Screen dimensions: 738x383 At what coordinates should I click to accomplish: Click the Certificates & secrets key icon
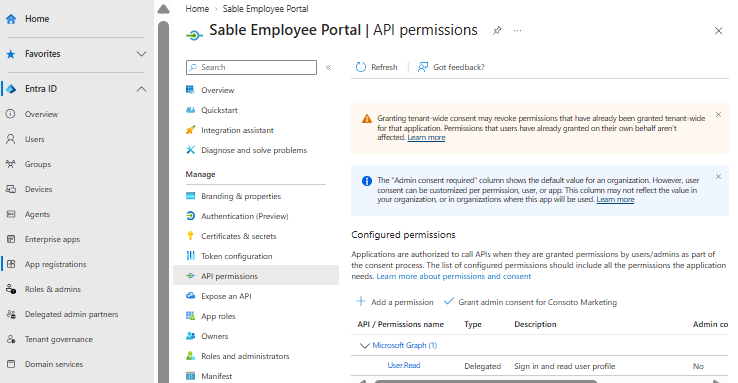click(x=190, y=236)
